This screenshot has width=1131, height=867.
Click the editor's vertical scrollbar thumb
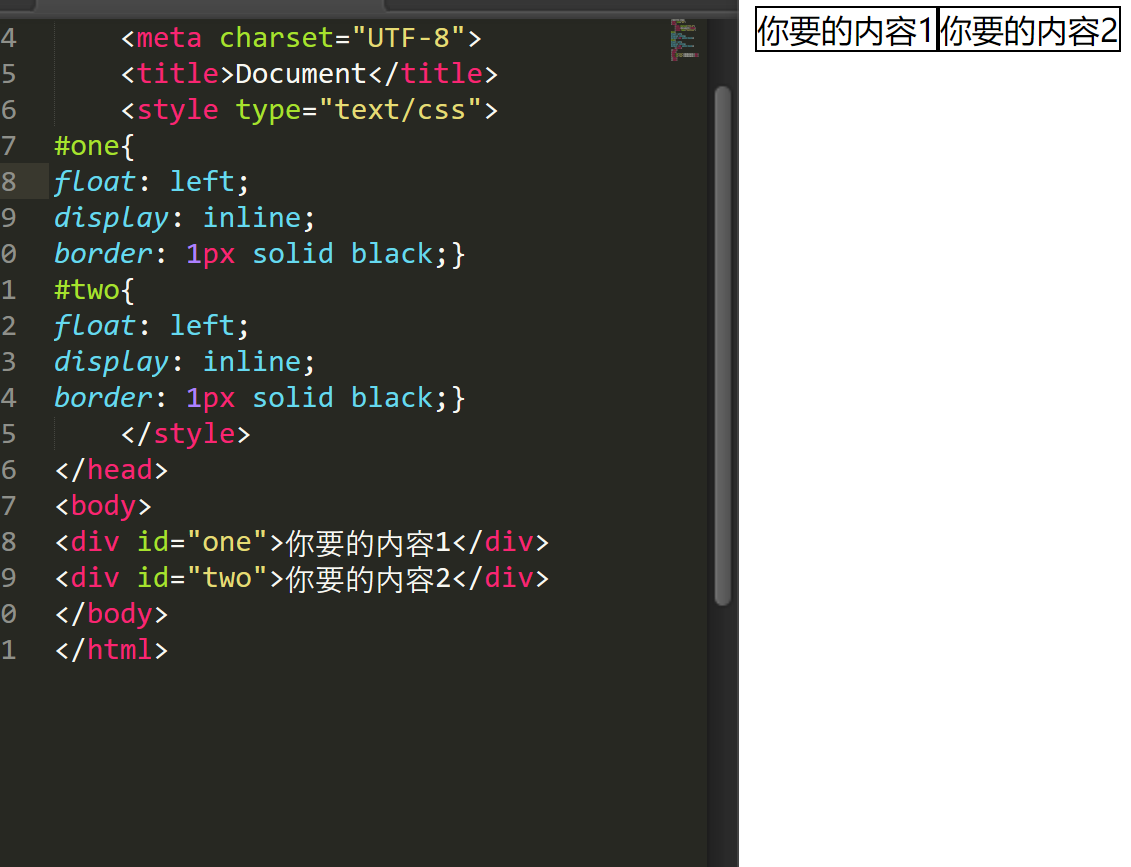click(722, 346)
